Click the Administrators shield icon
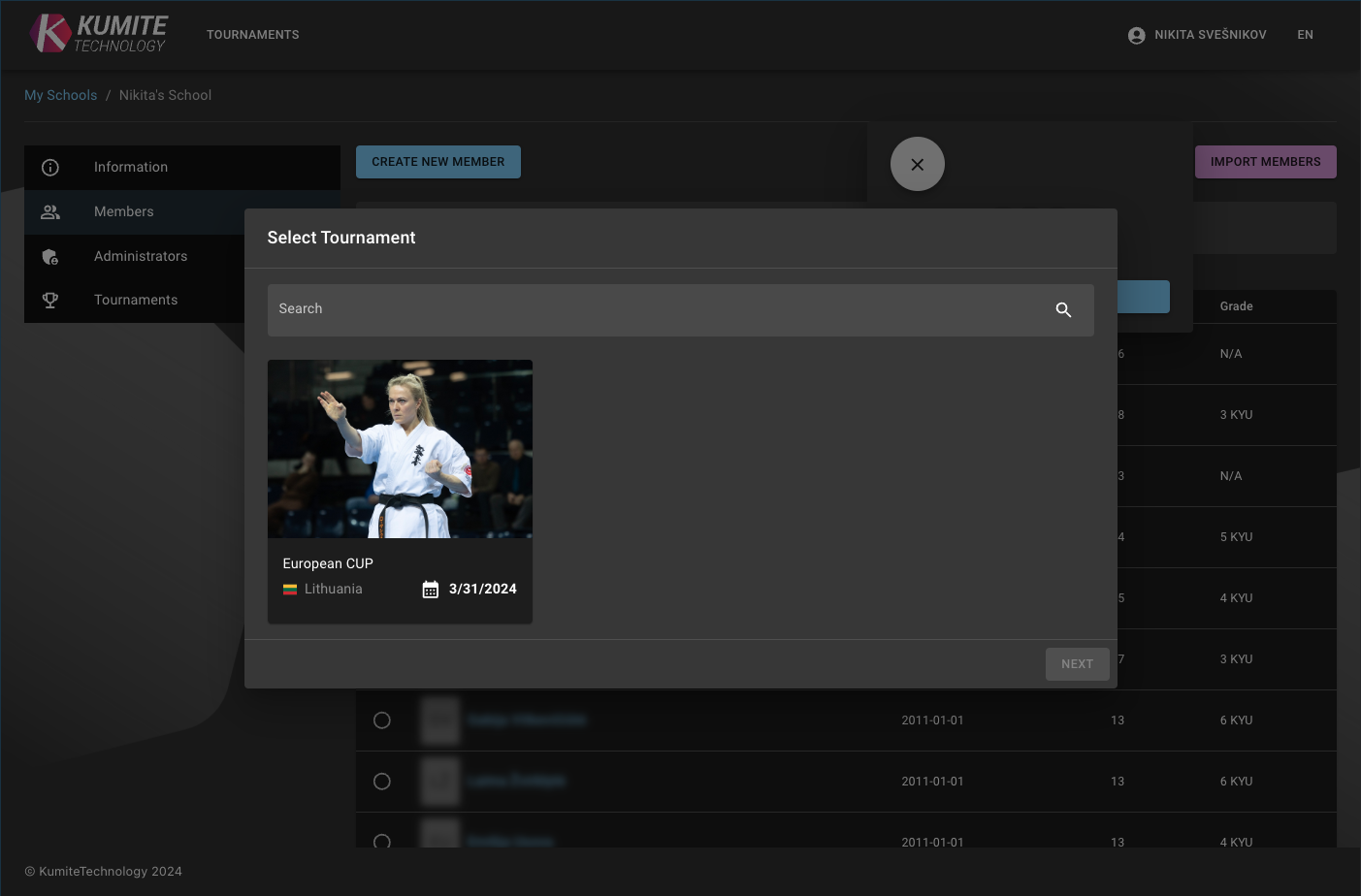The height and width of the screenshot is (896, 1361). point(50,257)
